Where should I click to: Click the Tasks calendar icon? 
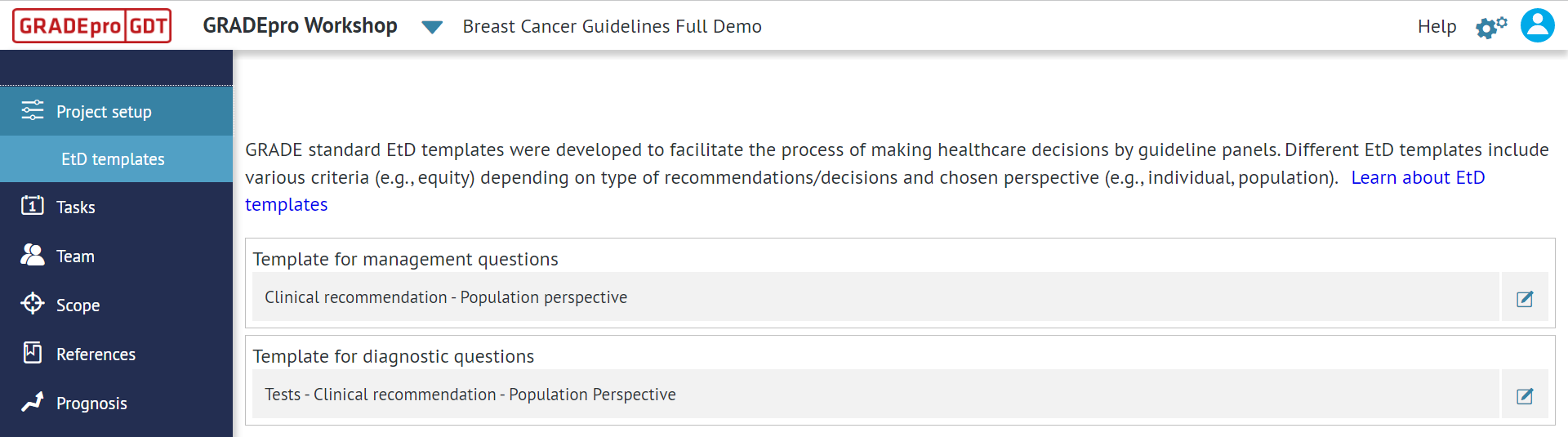coord(33,206)
